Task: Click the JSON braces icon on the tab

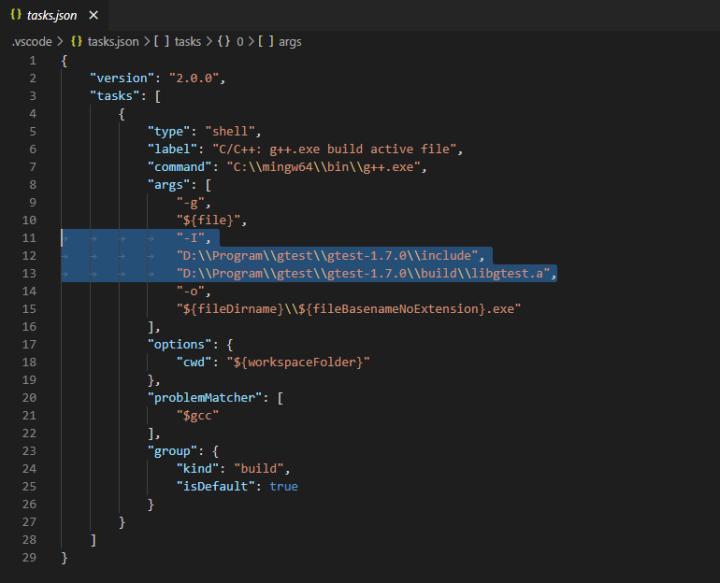Action: pos(17,16)
